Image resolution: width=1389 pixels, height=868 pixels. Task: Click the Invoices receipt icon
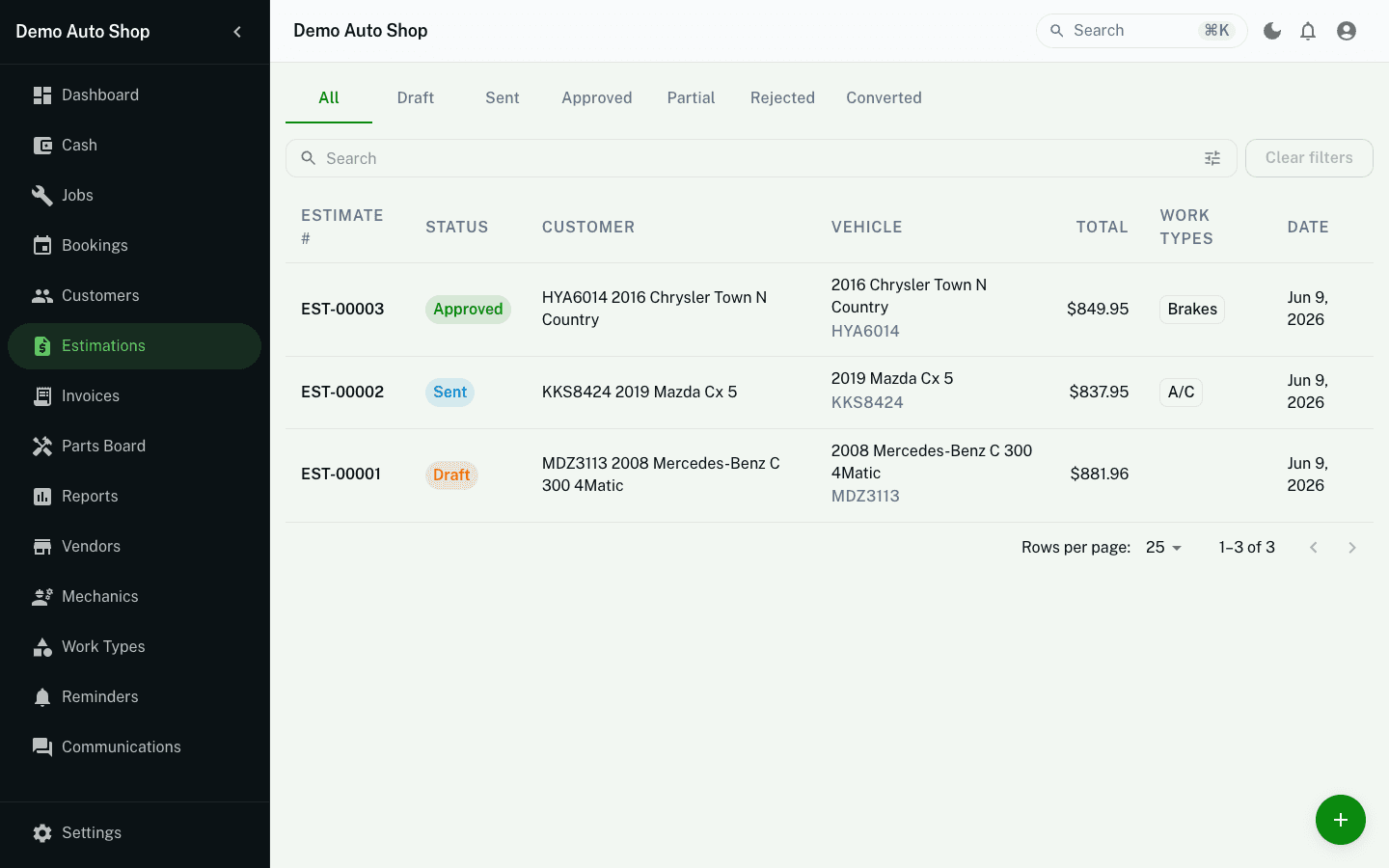pos(42,396)
